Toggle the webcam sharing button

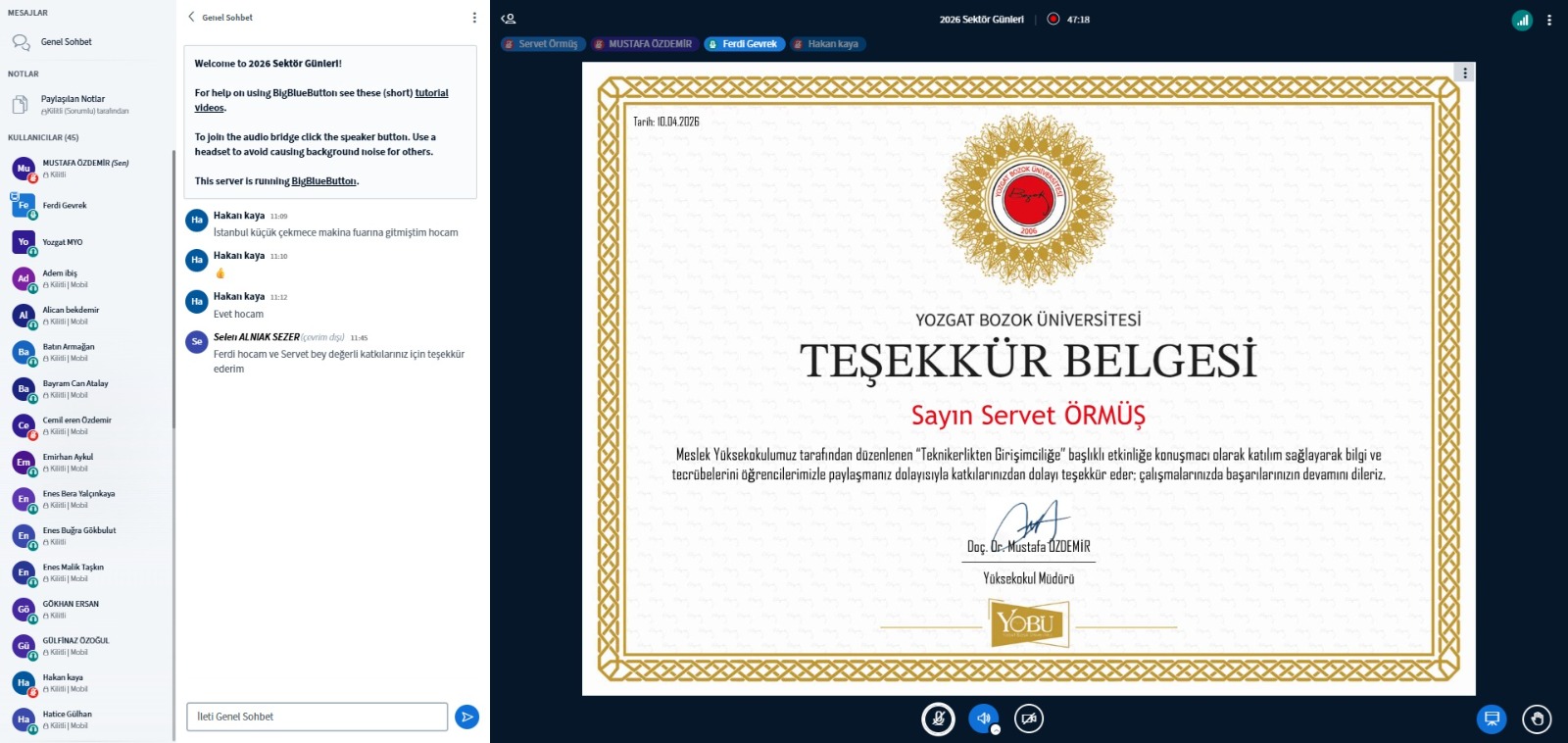pyautogui.click(x=1028, y=718)
